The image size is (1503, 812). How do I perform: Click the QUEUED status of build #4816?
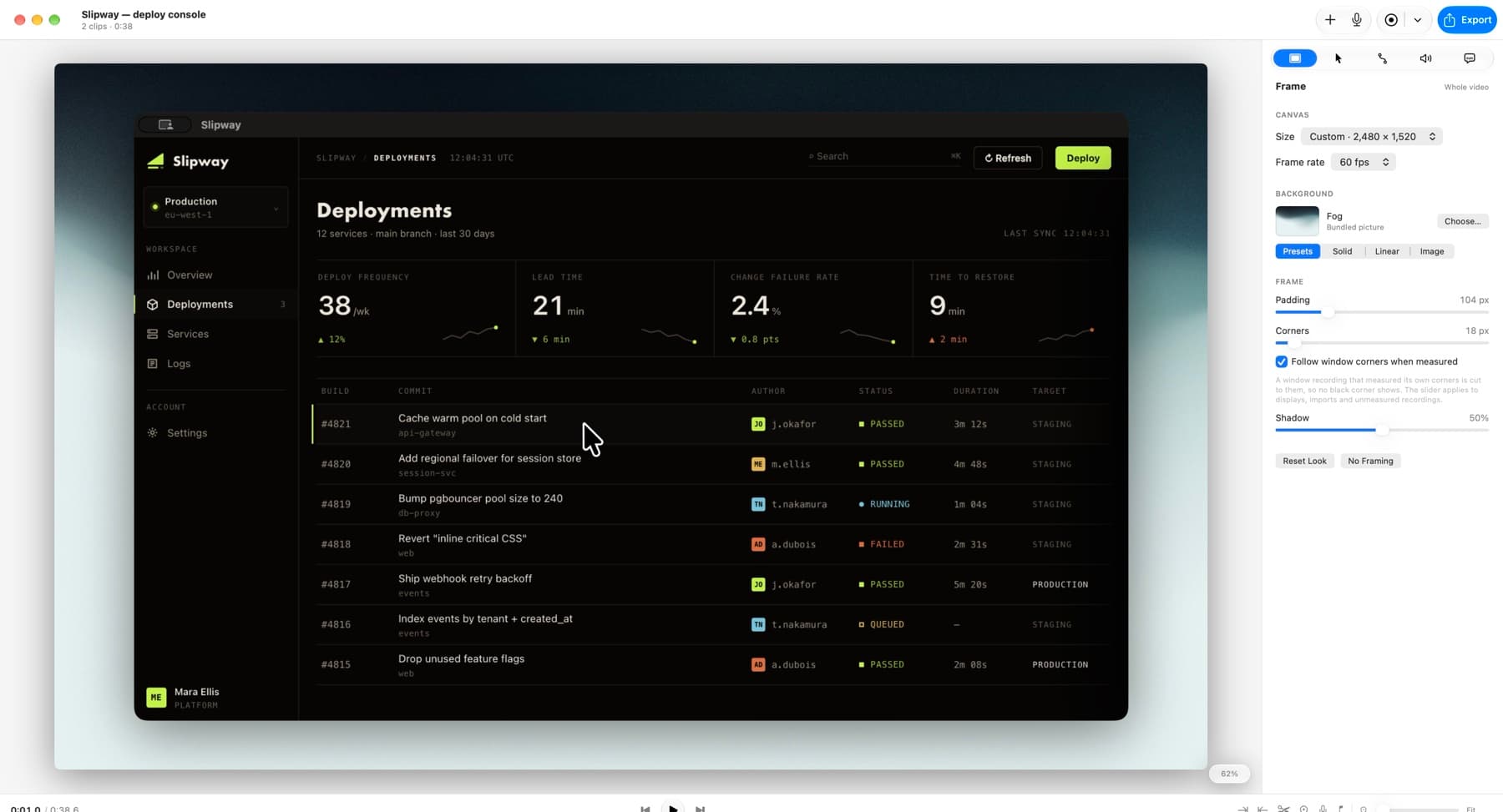coord(882,624)
